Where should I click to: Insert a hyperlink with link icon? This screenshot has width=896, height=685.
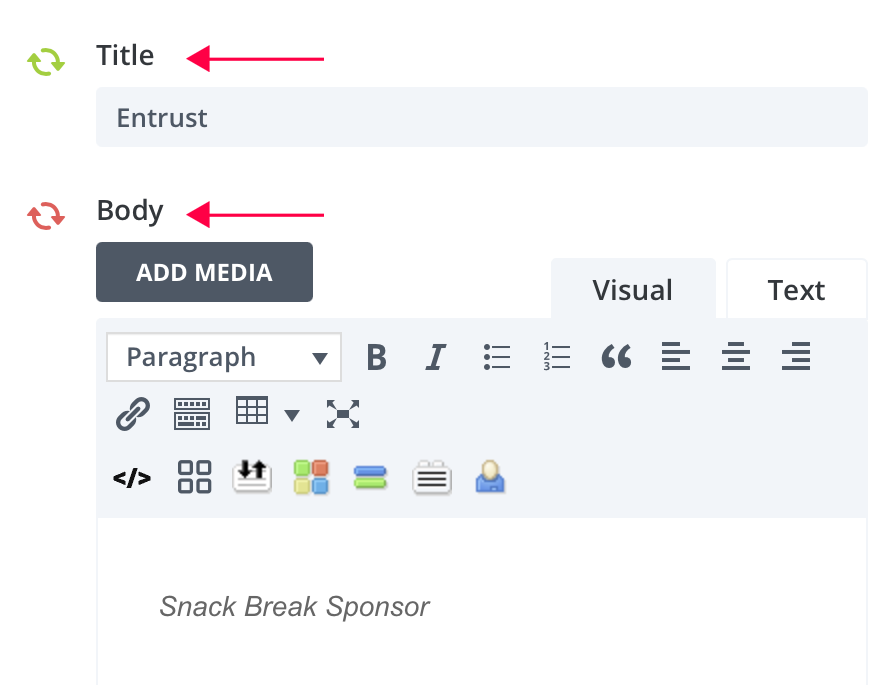133,413
